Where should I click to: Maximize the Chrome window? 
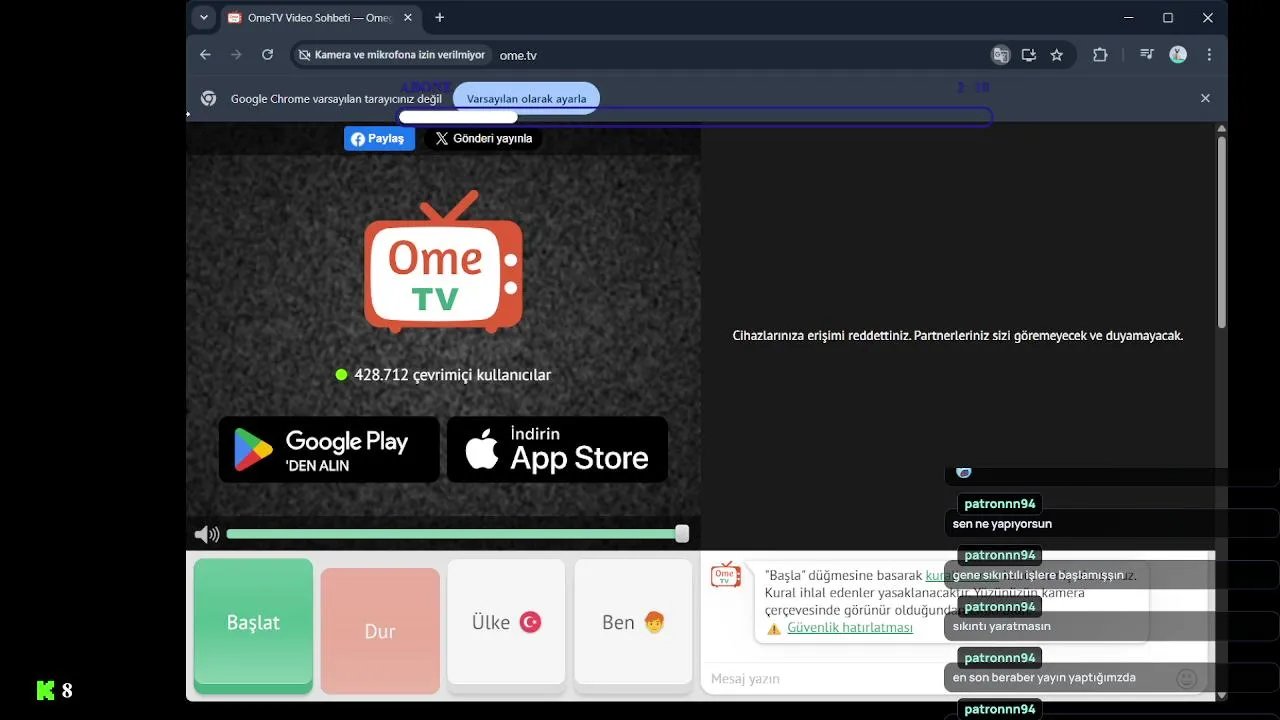[x=1168, y=17]
